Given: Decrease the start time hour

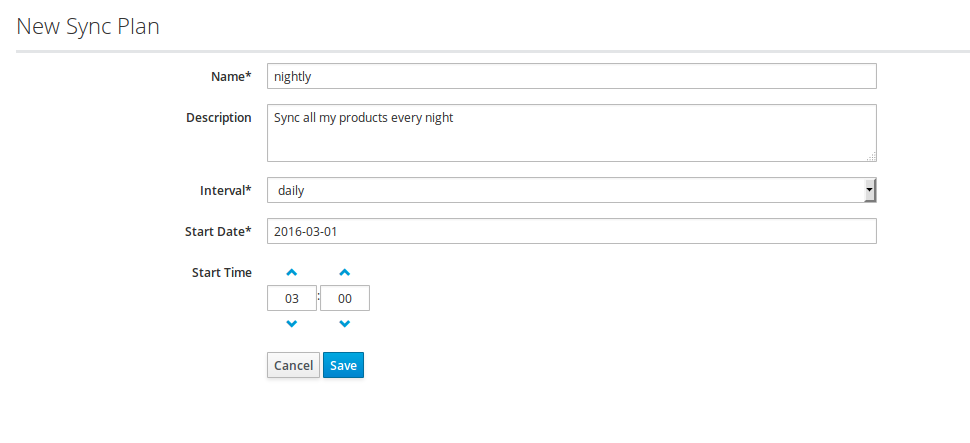Looking at the screenshot, I should (292, 324).
